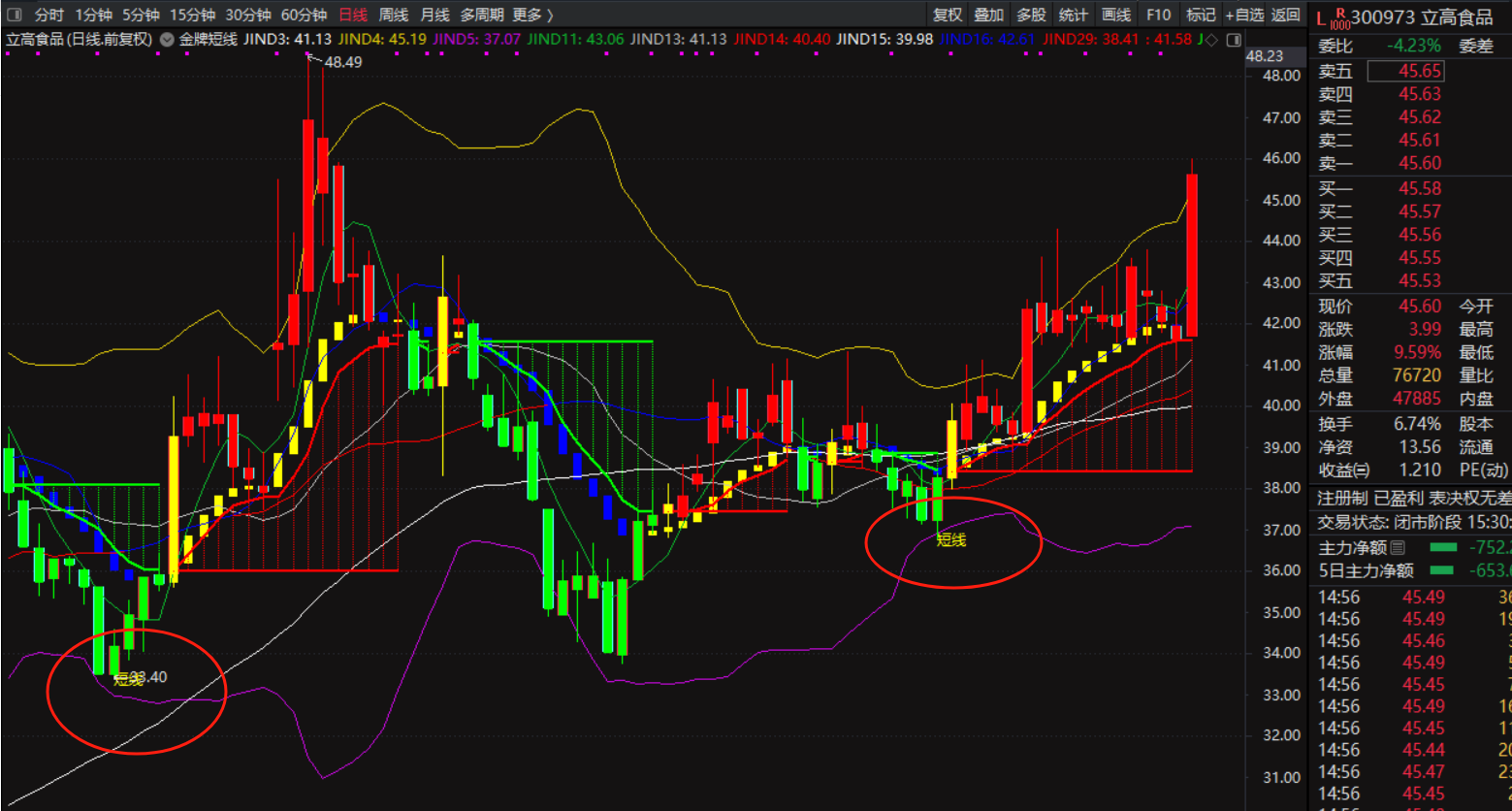Click the round arrow icon before 金牌短线

(x=167, y=40)
